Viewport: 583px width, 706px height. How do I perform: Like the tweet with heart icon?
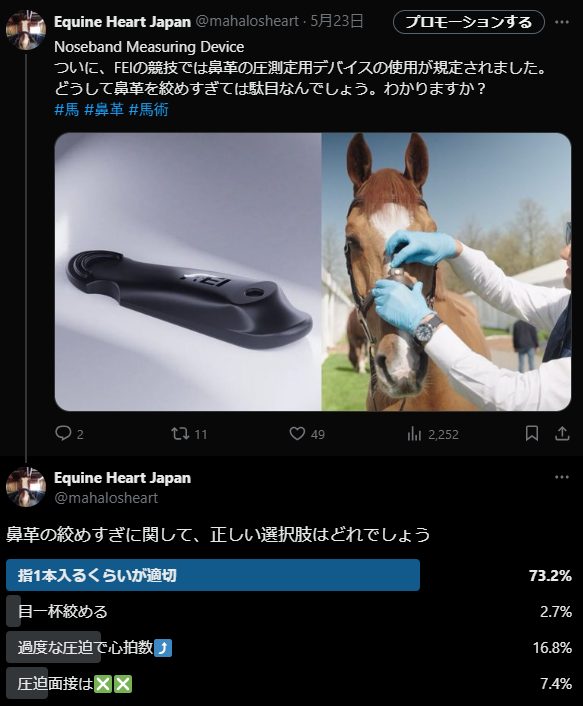click(x=297, y=434)
